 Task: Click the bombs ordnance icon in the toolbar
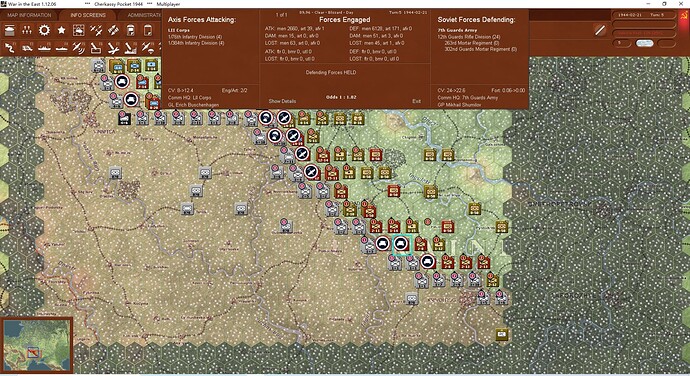coord(113,30)
